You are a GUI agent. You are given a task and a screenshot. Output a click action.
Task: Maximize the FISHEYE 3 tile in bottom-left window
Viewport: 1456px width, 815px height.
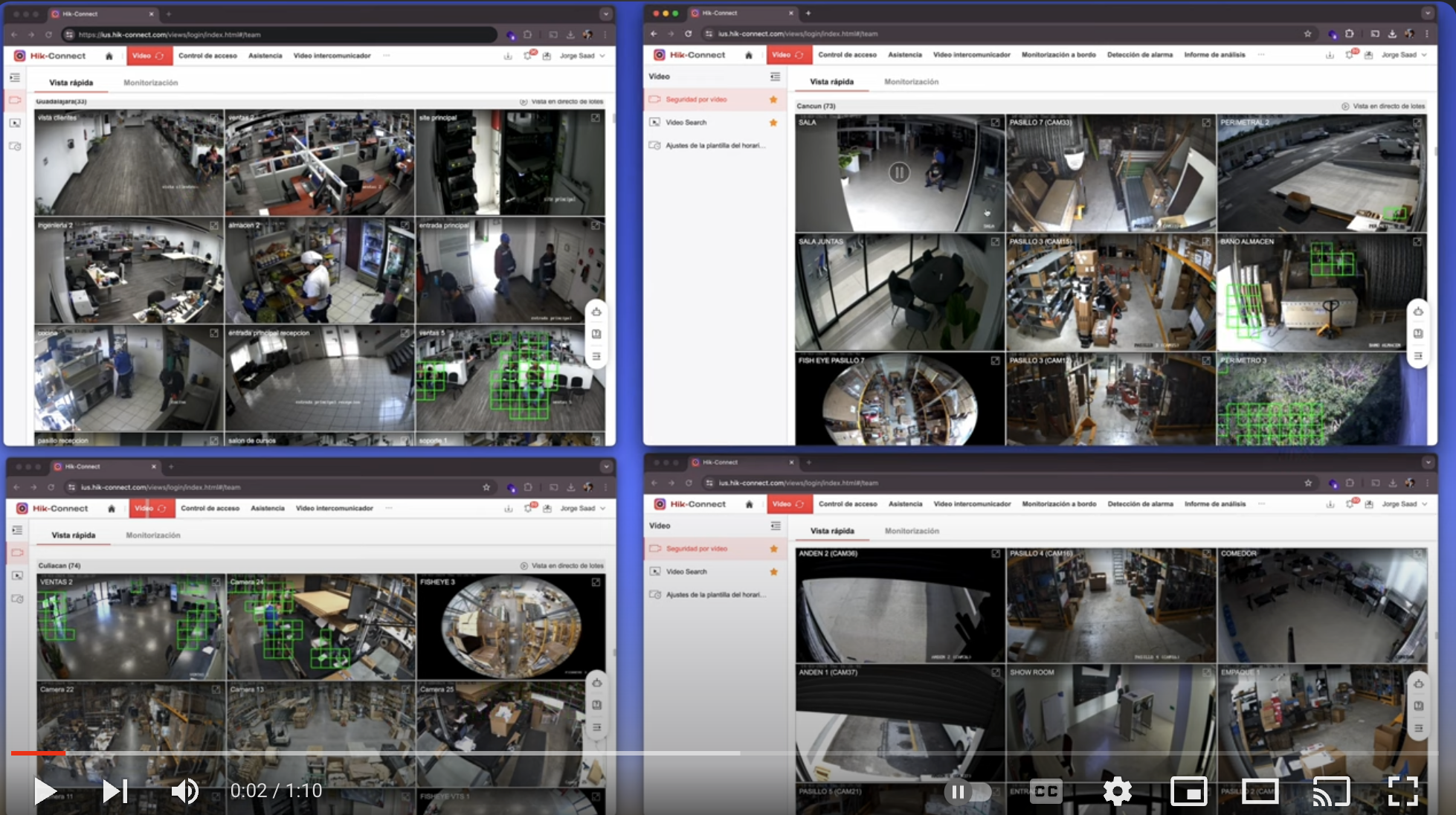(596, 582)
